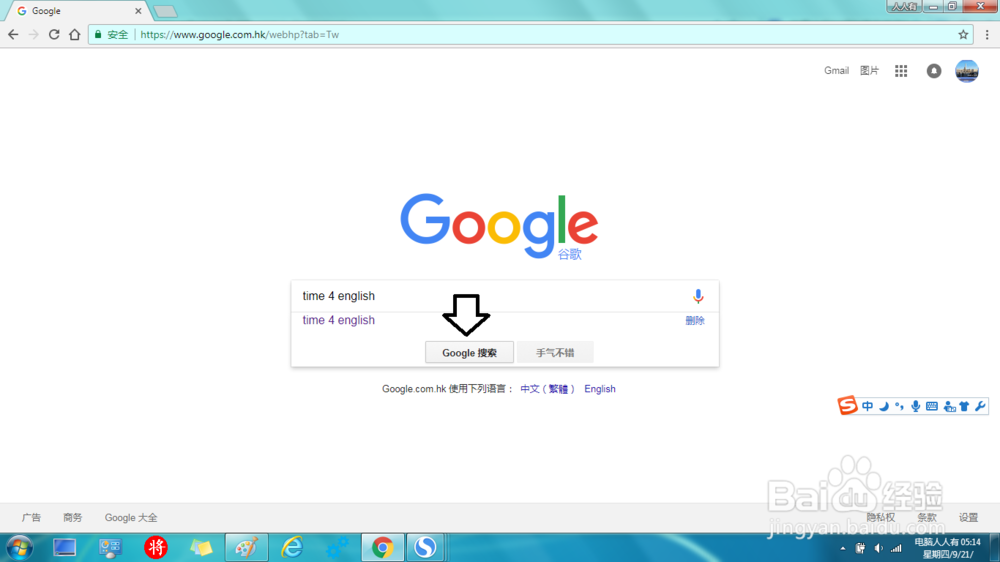1000x562 pixels.
Task: Click the 手气不错 button
Action: click(x=555, y=353)
